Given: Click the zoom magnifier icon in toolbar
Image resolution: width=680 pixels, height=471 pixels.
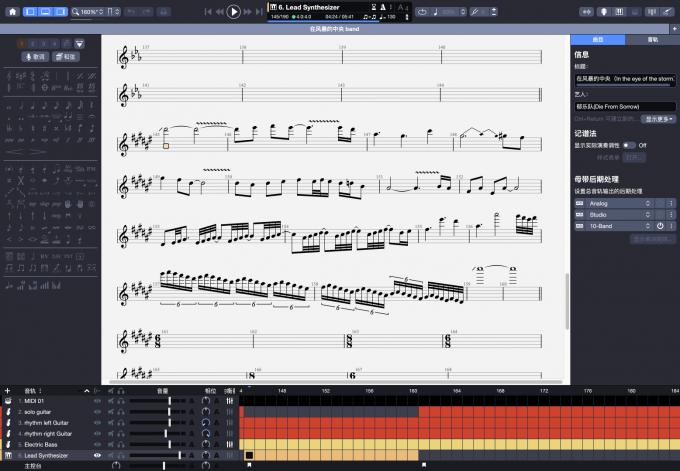Looking at the screenshot, I should click(76, 12).
